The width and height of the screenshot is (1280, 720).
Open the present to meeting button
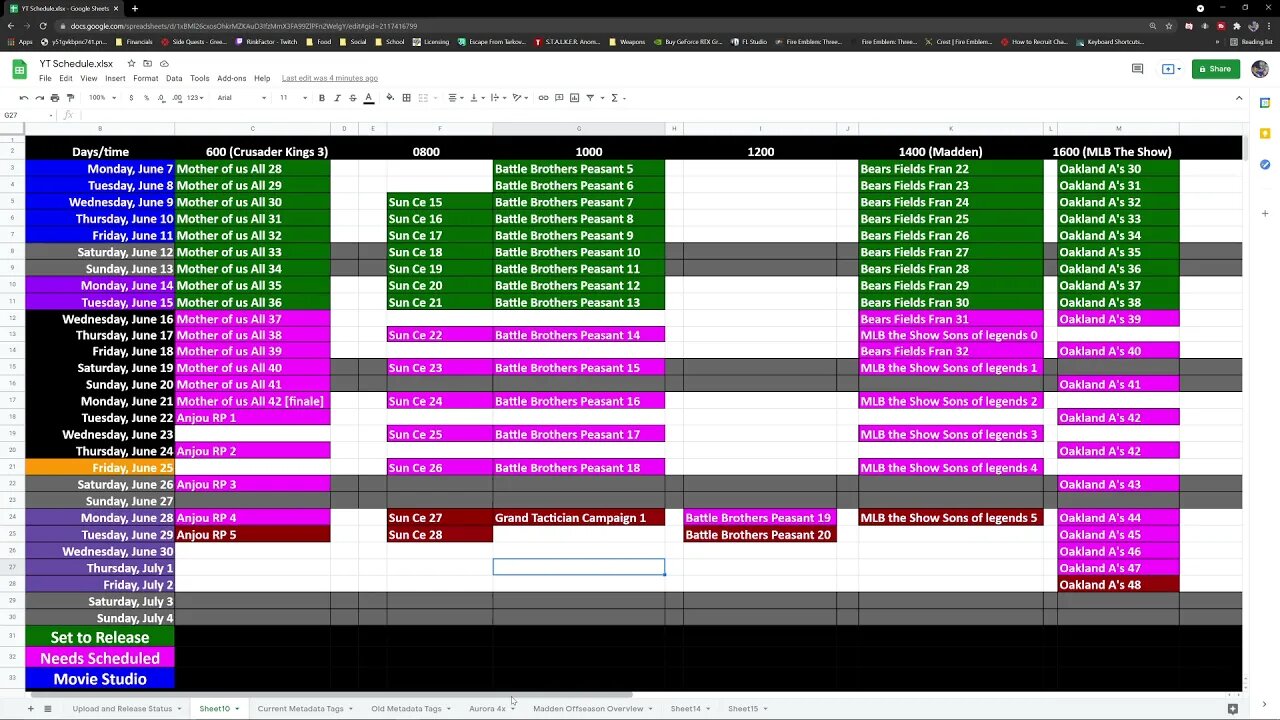1169,69
